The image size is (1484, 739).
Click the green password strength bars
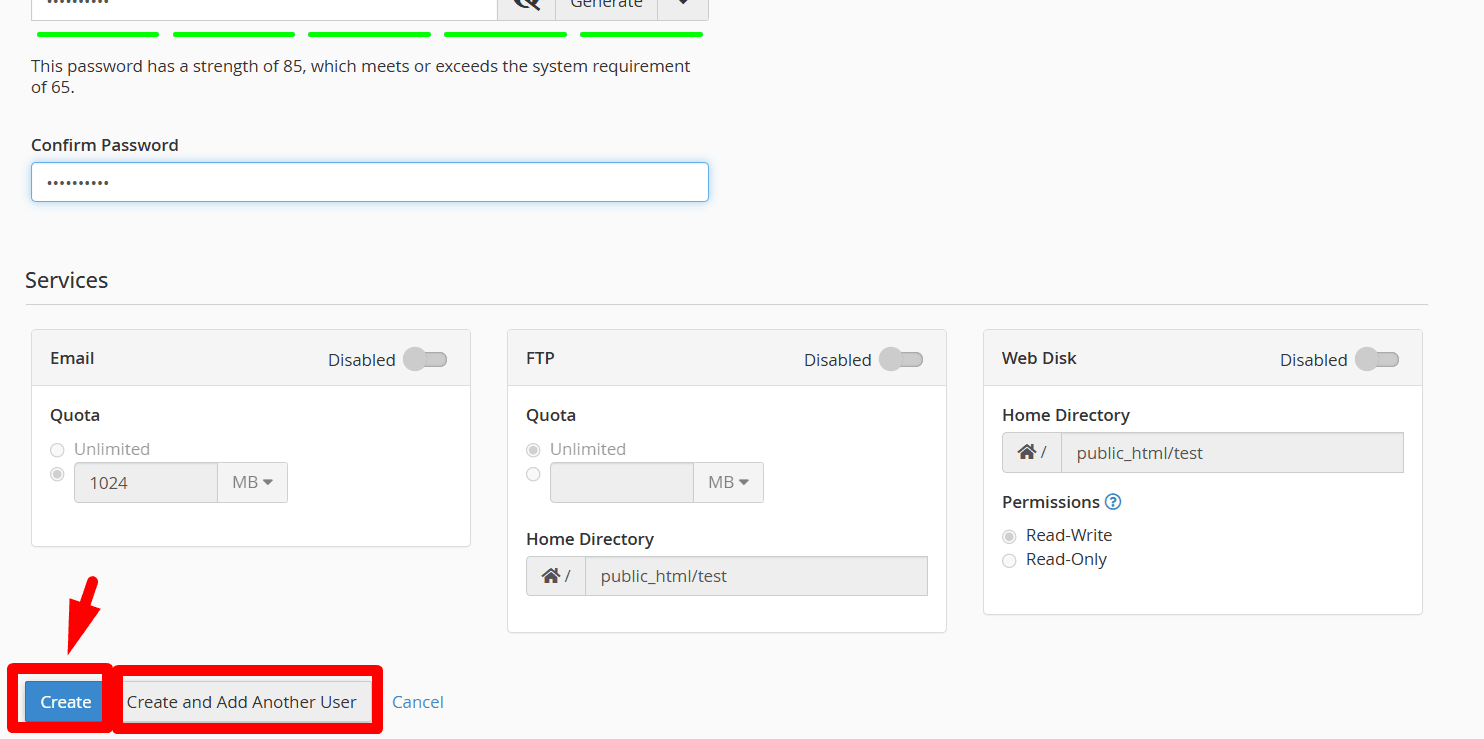pos(369,34)
